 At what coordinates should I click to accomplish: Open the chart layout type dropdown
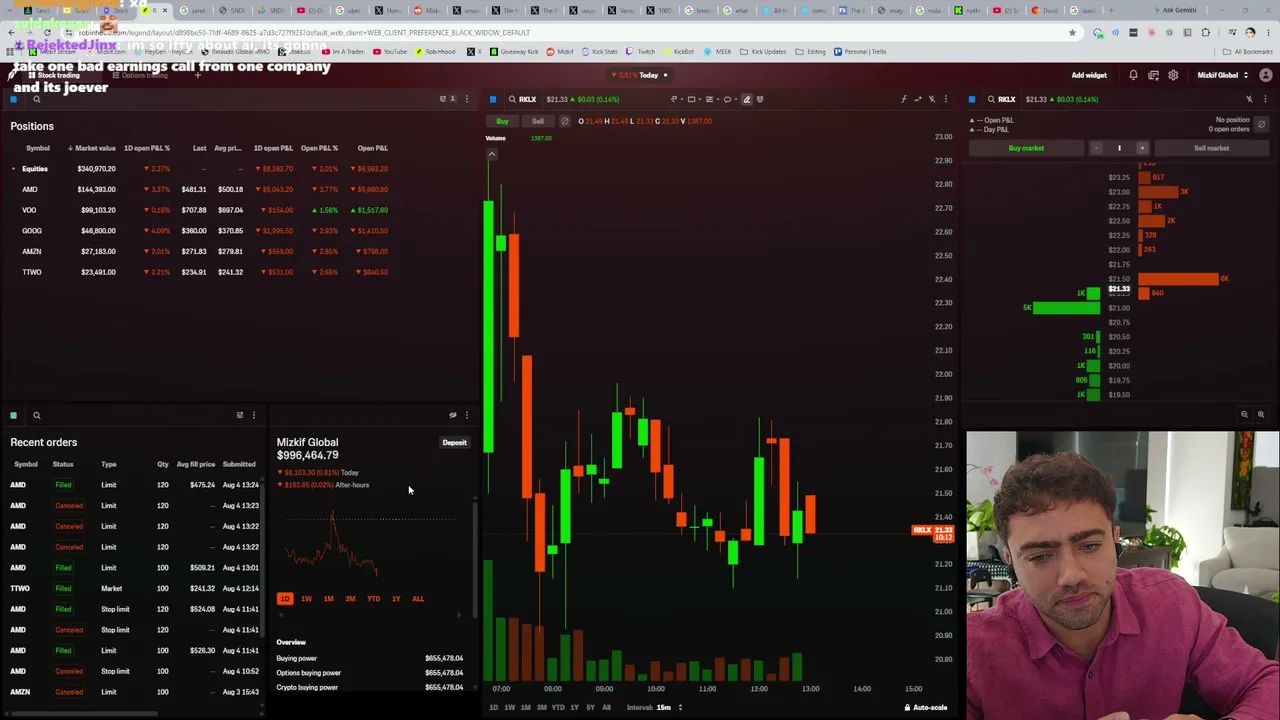[x=712, y=99]
